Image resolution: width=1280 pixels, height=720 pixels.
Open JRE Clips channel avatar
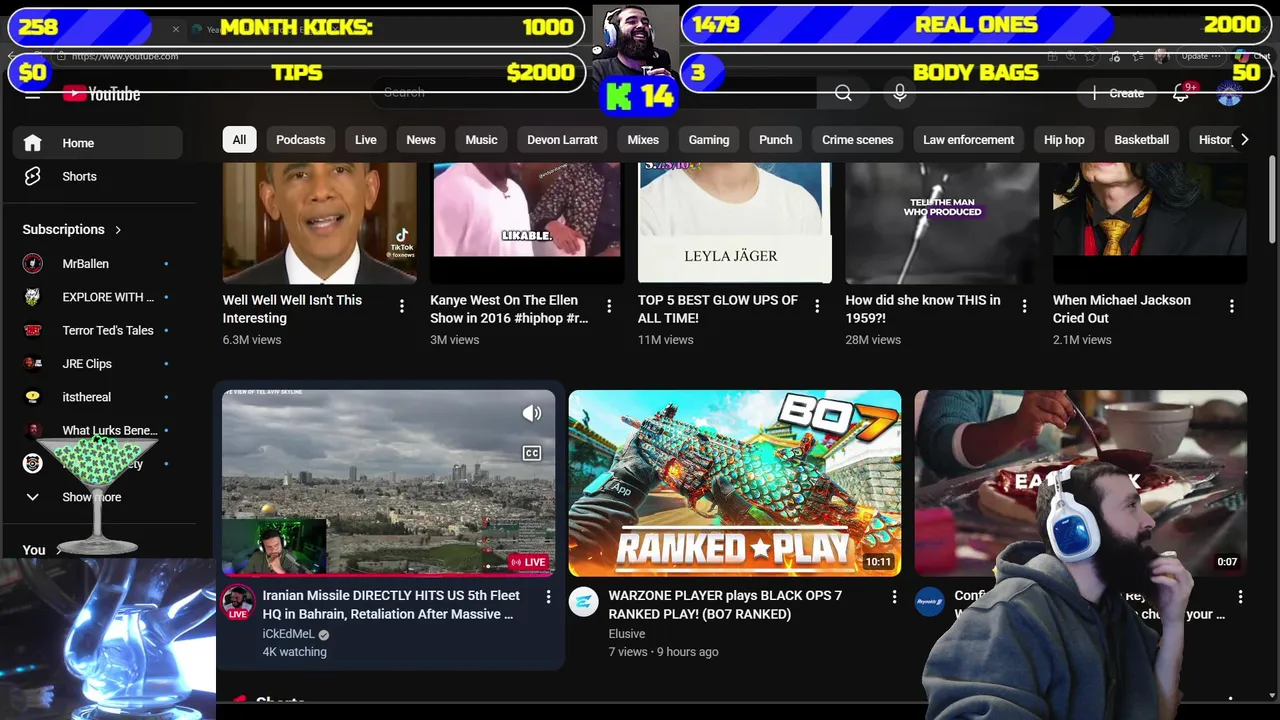point(33,364)
